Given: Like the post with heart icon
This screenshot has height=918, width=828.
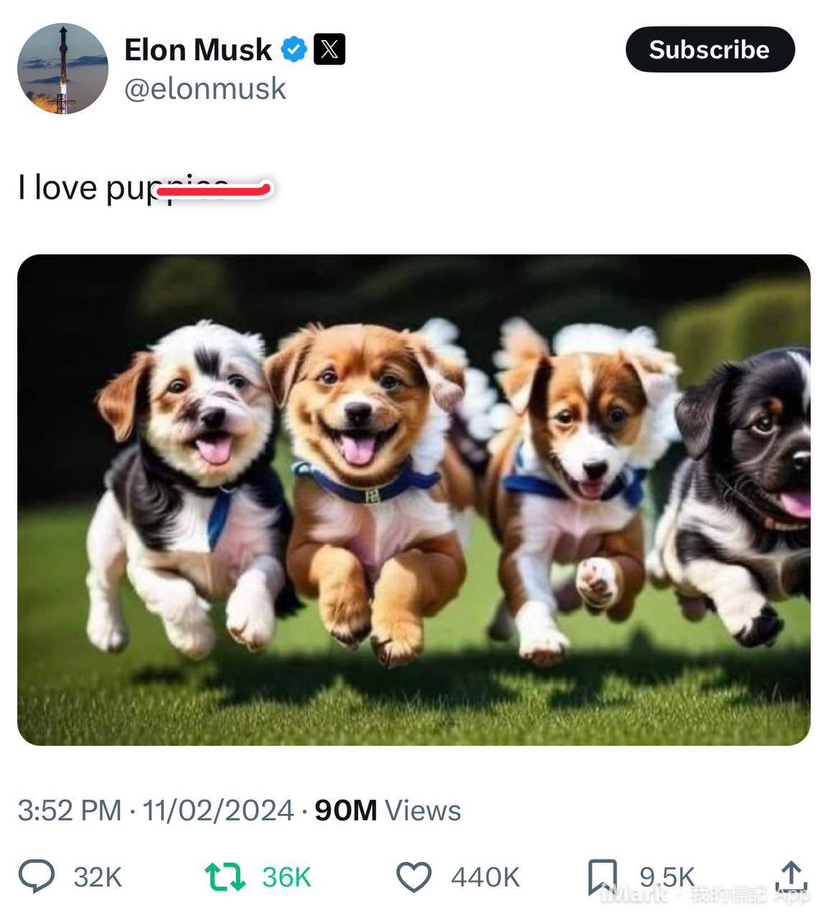Looking at the screenshot, I should click(x=414, y=877).
